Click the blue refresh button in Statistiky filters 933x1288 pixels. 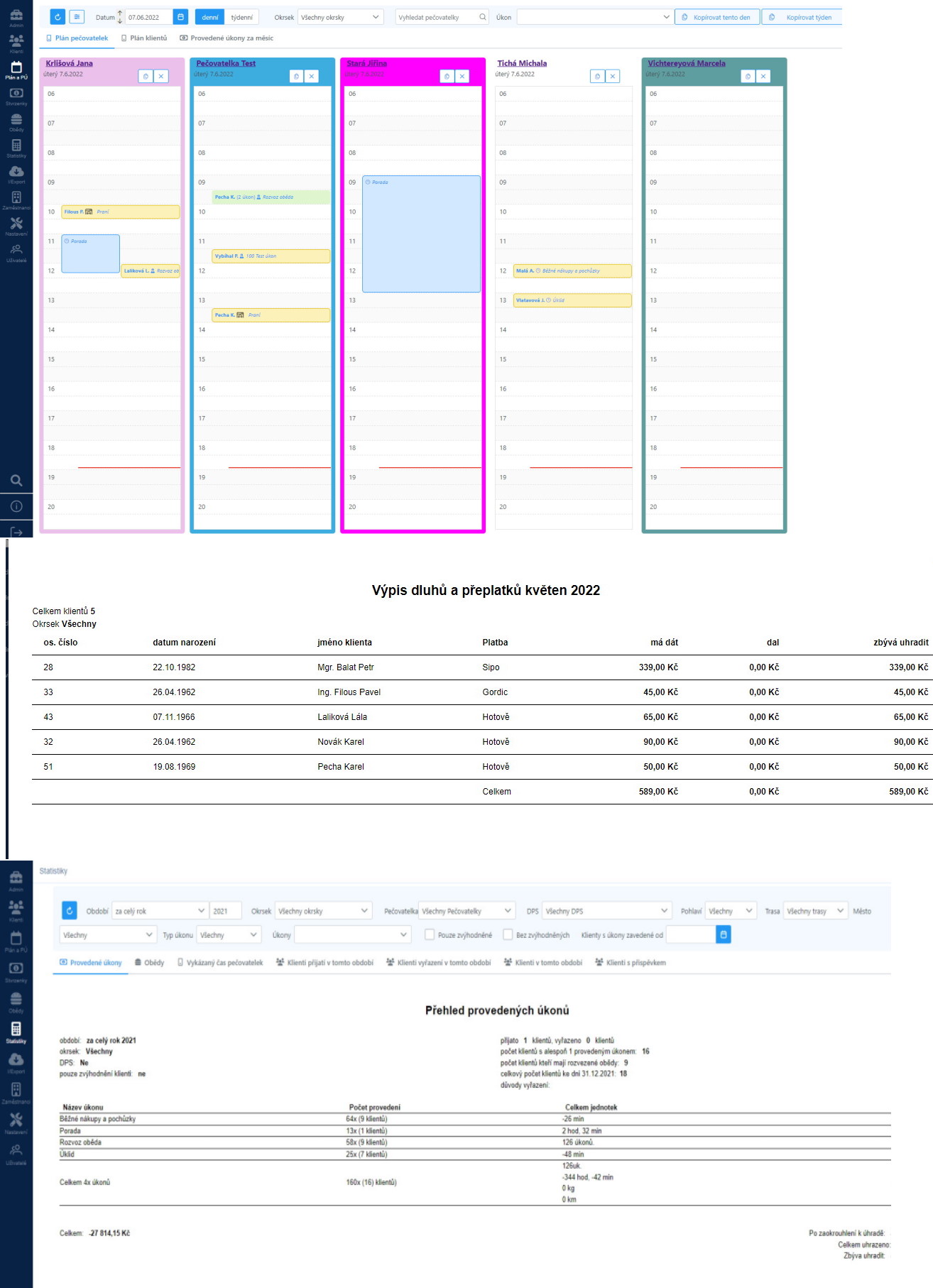70,911
